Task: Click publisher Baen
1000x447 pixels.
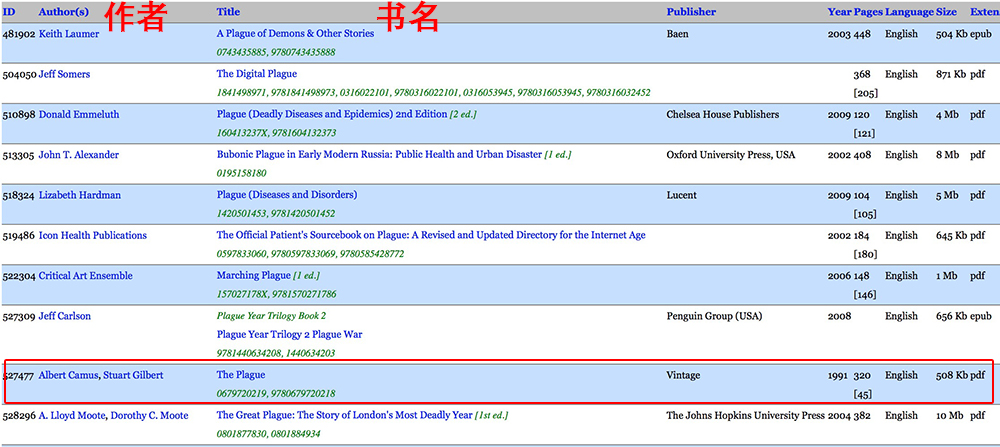Action: click(x=677, y=34)
